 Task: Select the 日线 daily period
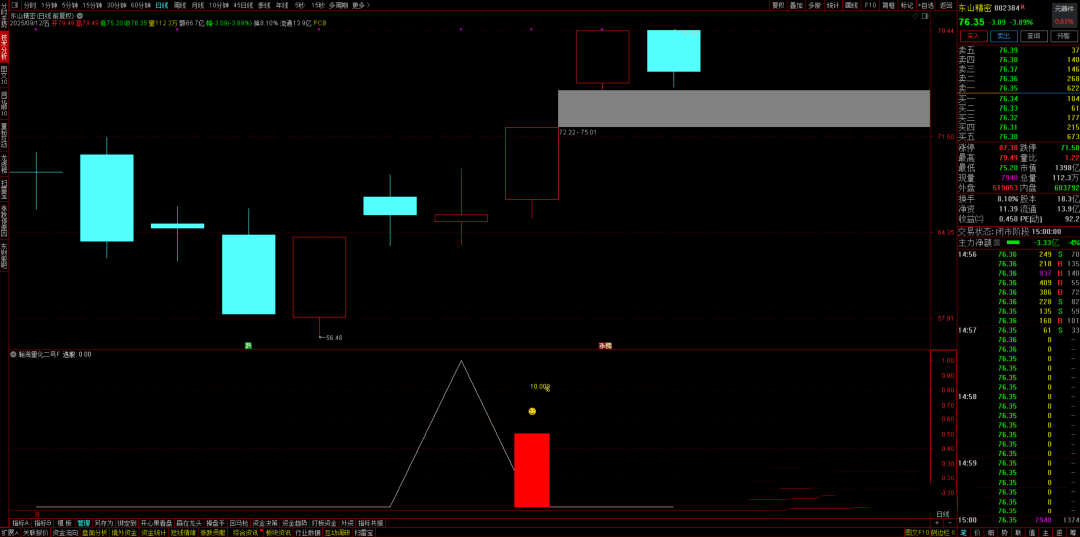click(162, 5)
